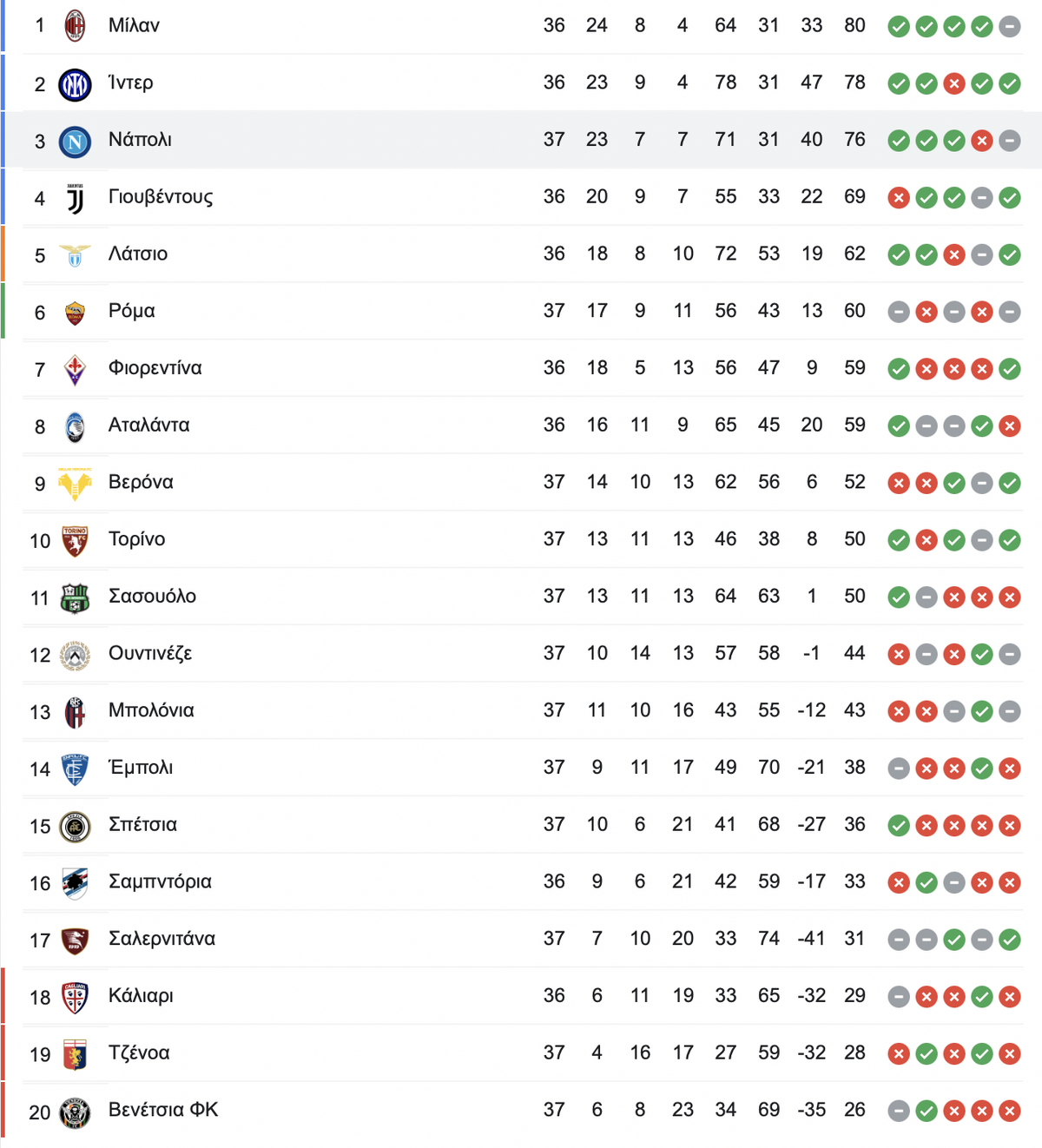Click Σπέτσια's green win form indicator
The height and width of the screenshot is (1148, 1042).
(899, 826)
